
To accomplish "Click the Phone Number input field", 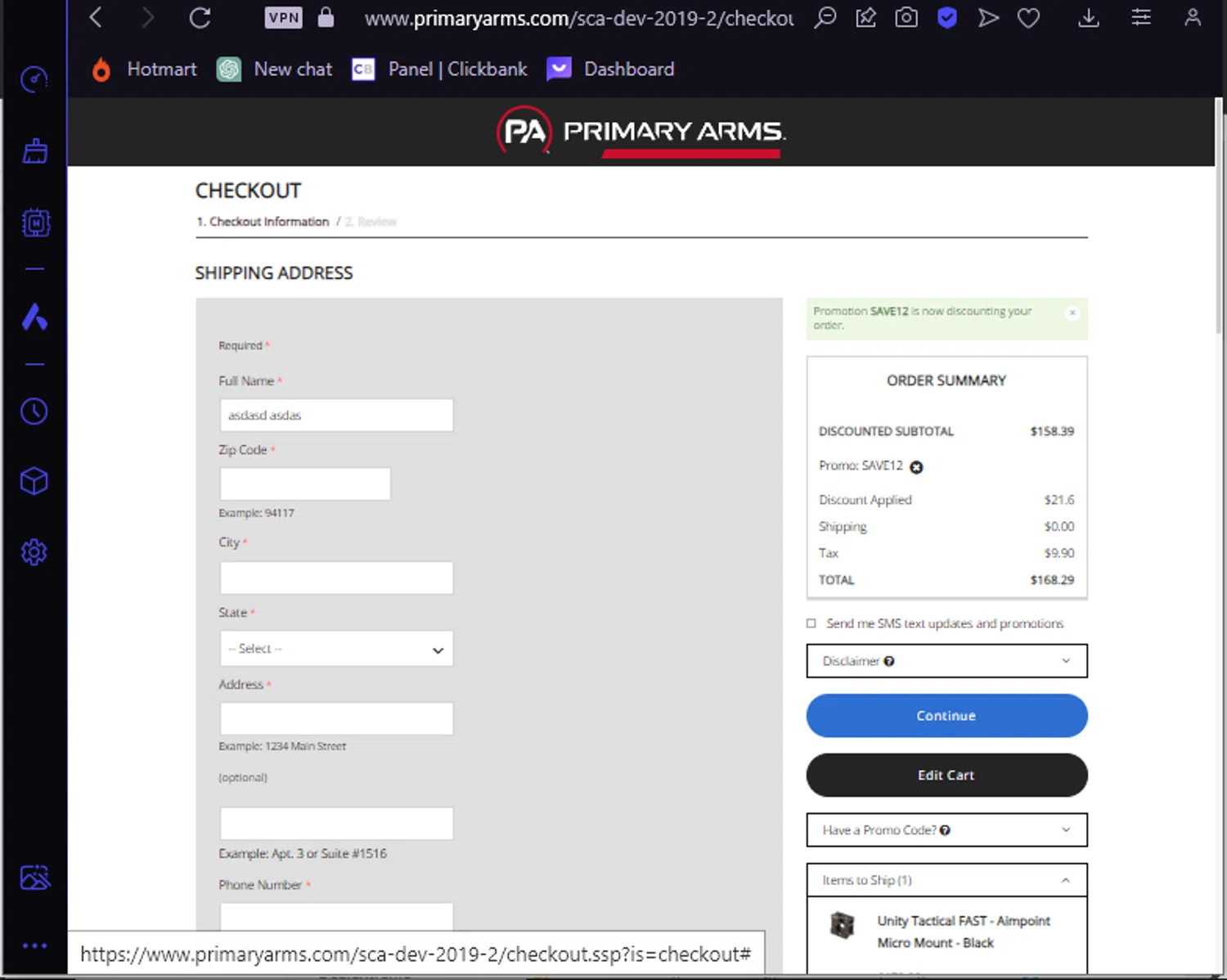I will tap(336, 916).
